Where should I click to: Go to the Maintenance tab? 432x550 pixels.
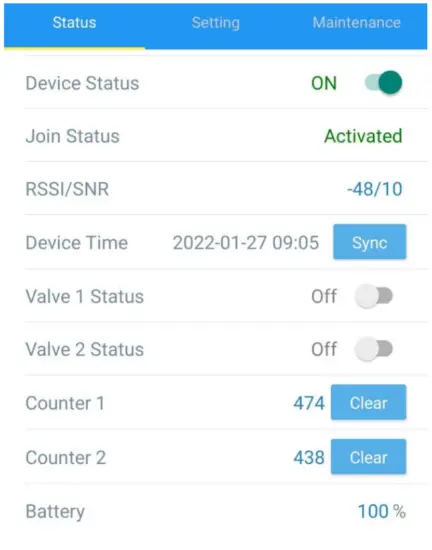click(x=357, y=23)
